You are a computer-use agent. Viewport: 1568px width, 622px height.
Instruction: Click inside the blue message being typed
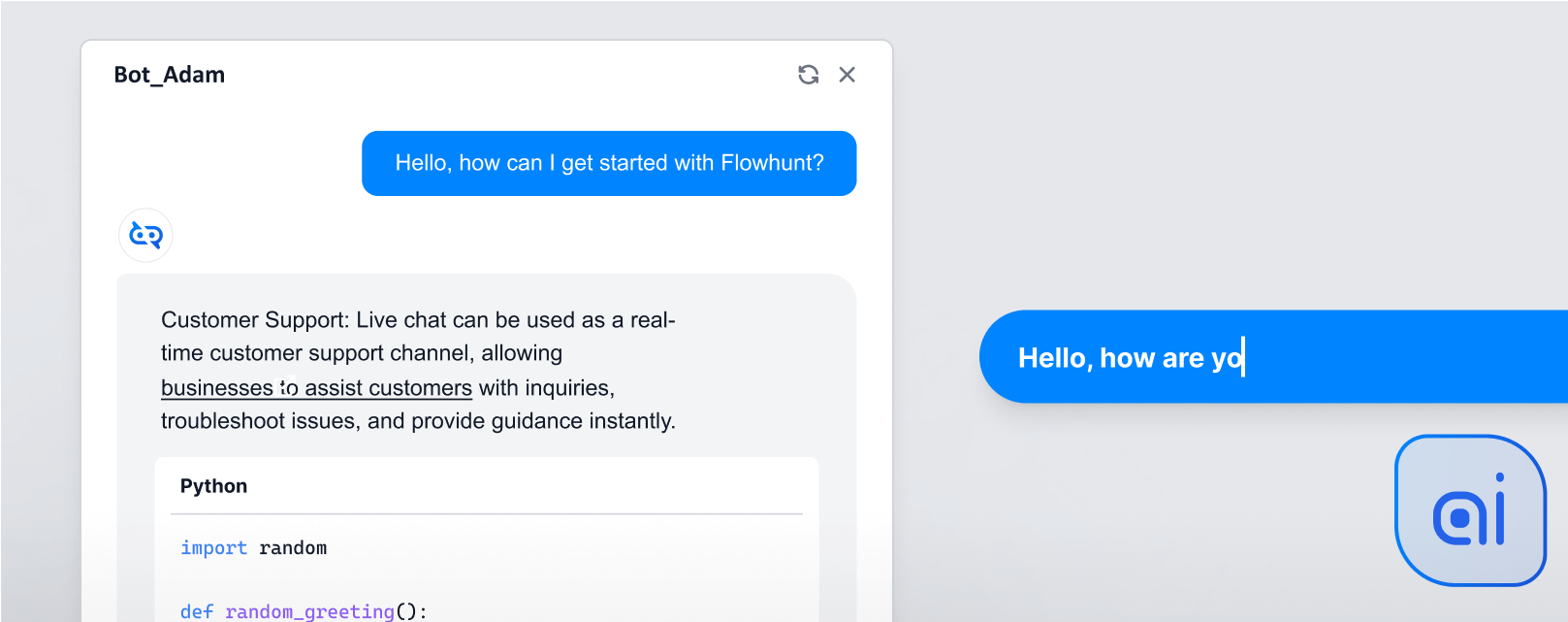tap(1133, 357)
